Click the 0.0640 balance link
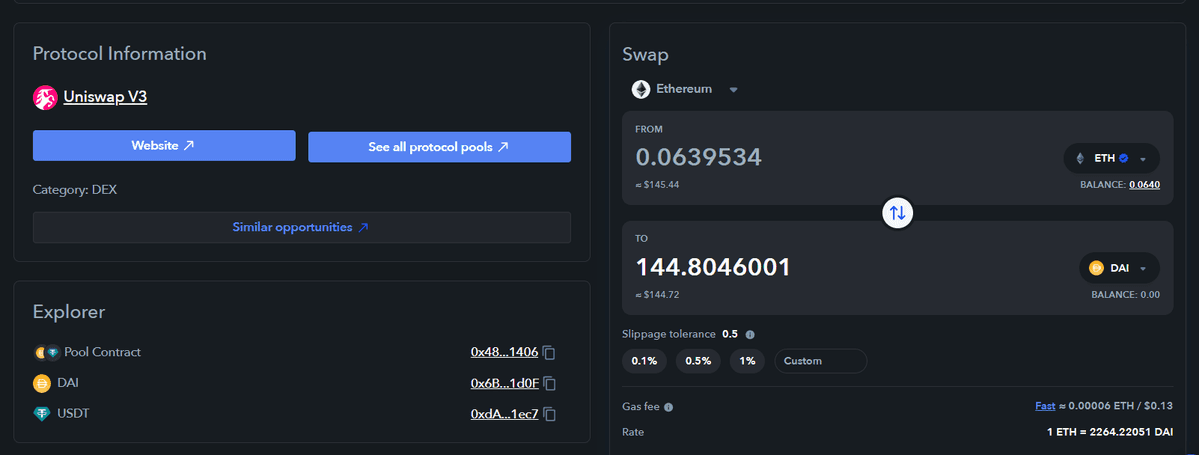The image size is (1199, 455). [x=1144, y=185]
